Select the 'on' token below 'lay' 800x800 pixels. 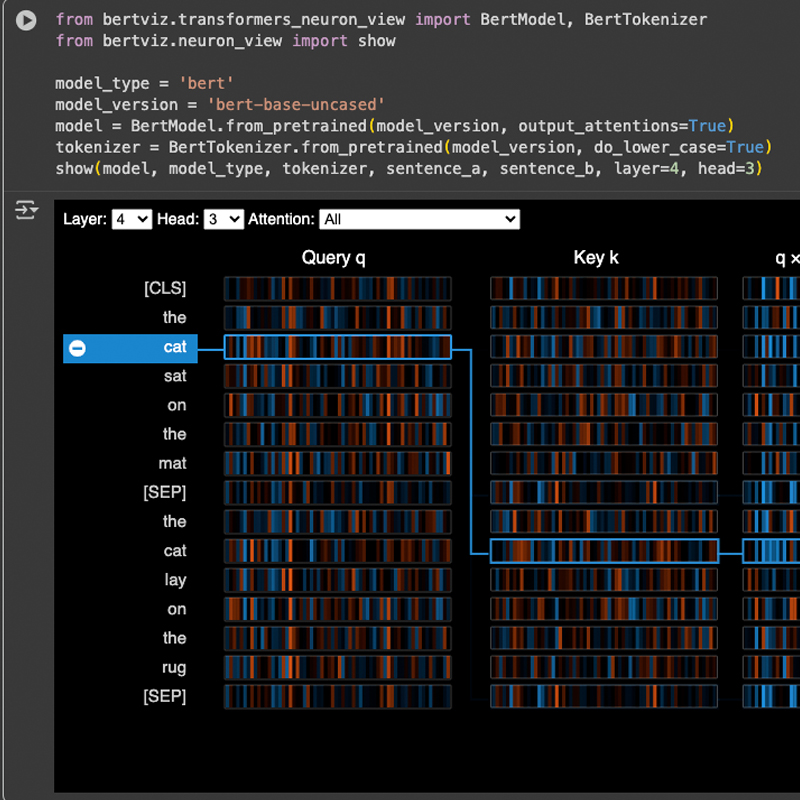coord(177,609)
